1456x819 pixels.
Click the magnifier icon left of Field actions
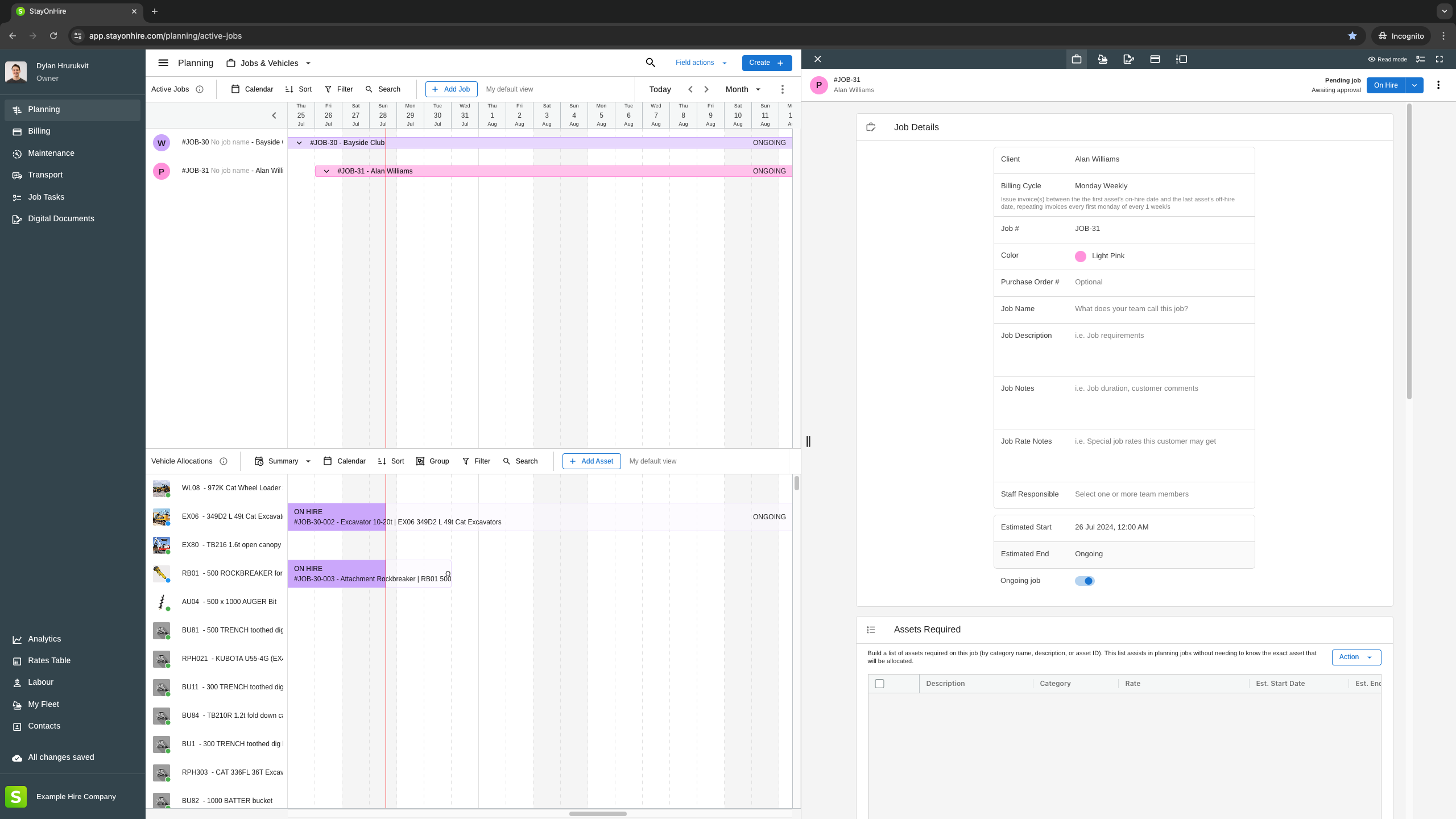coord(650,63)
